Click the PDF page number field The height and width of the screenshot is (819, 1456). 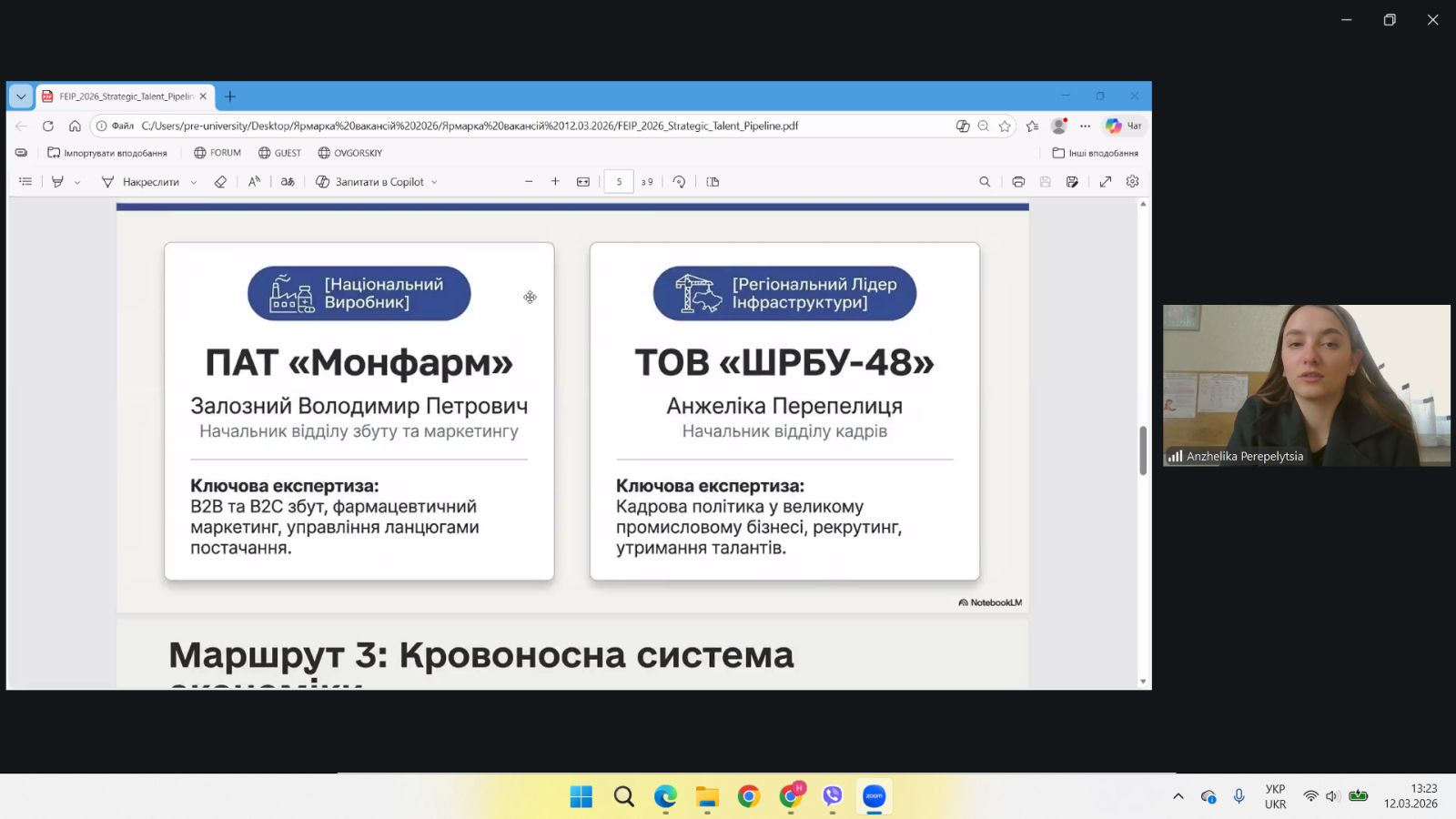pyautogui.click(x=619, y=182)
